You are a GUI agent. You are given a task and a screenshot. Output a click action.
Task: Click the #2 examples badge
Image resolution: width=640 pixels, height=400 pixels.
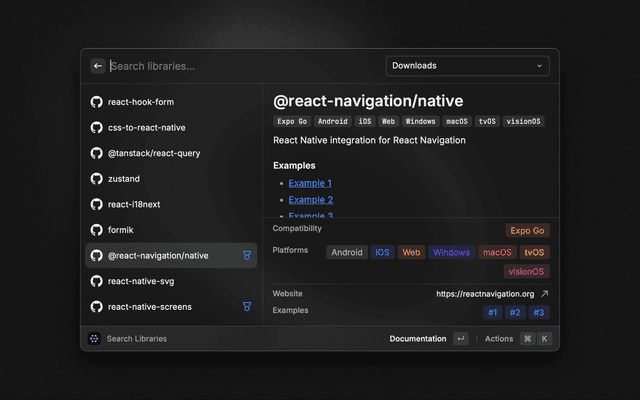tap(515, 313)
